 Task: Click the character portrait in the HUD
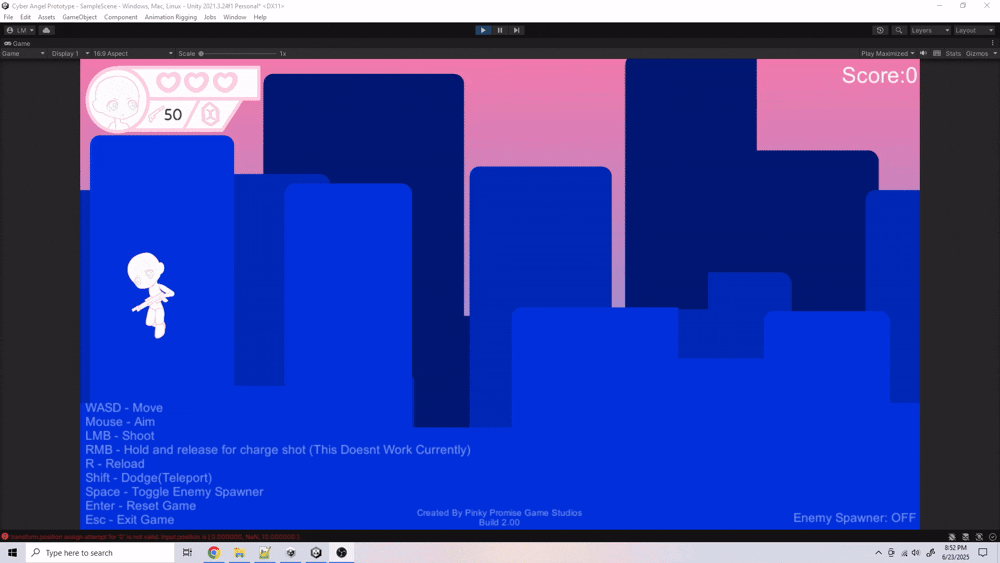click(x=117, y=101)
